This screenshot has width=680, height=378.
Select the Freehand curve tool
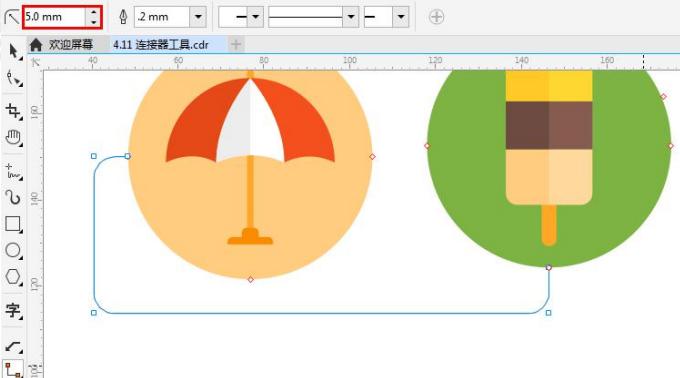click(13, 172)
